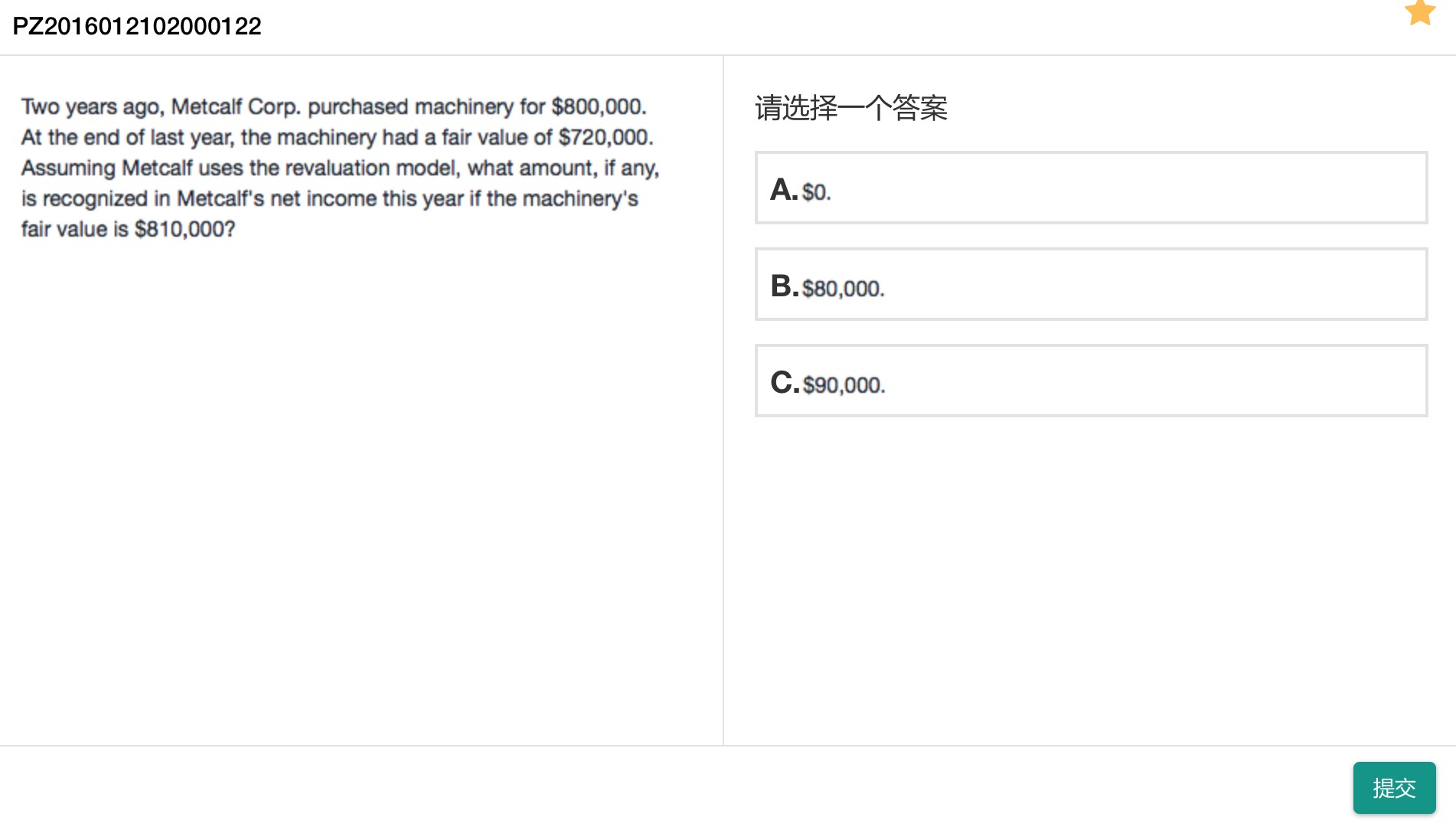This screenshot has height=830, width=1456.
Task: Submit the answer with 提交 button
Action: 1394,787
